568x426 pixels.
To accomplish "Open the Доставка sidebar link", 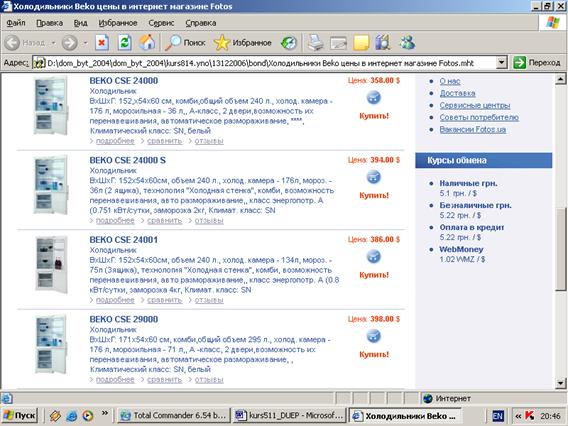I will tap(457, 93).
